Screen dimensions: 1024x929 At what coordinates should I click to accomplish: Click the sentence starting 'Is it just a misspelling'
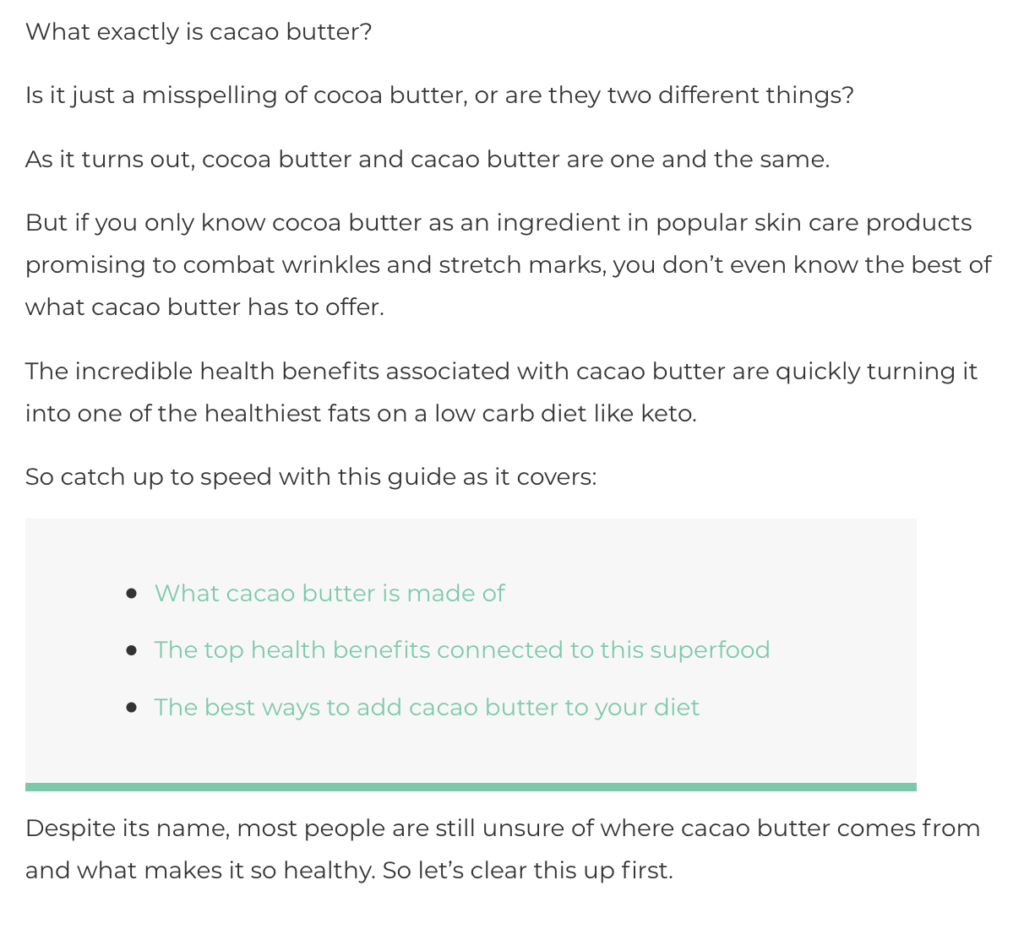440,95
